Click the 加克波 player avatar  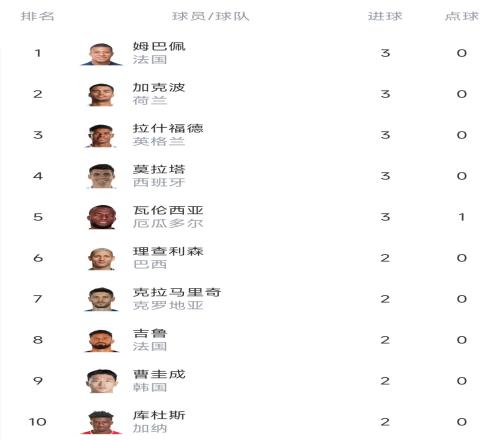102,95
